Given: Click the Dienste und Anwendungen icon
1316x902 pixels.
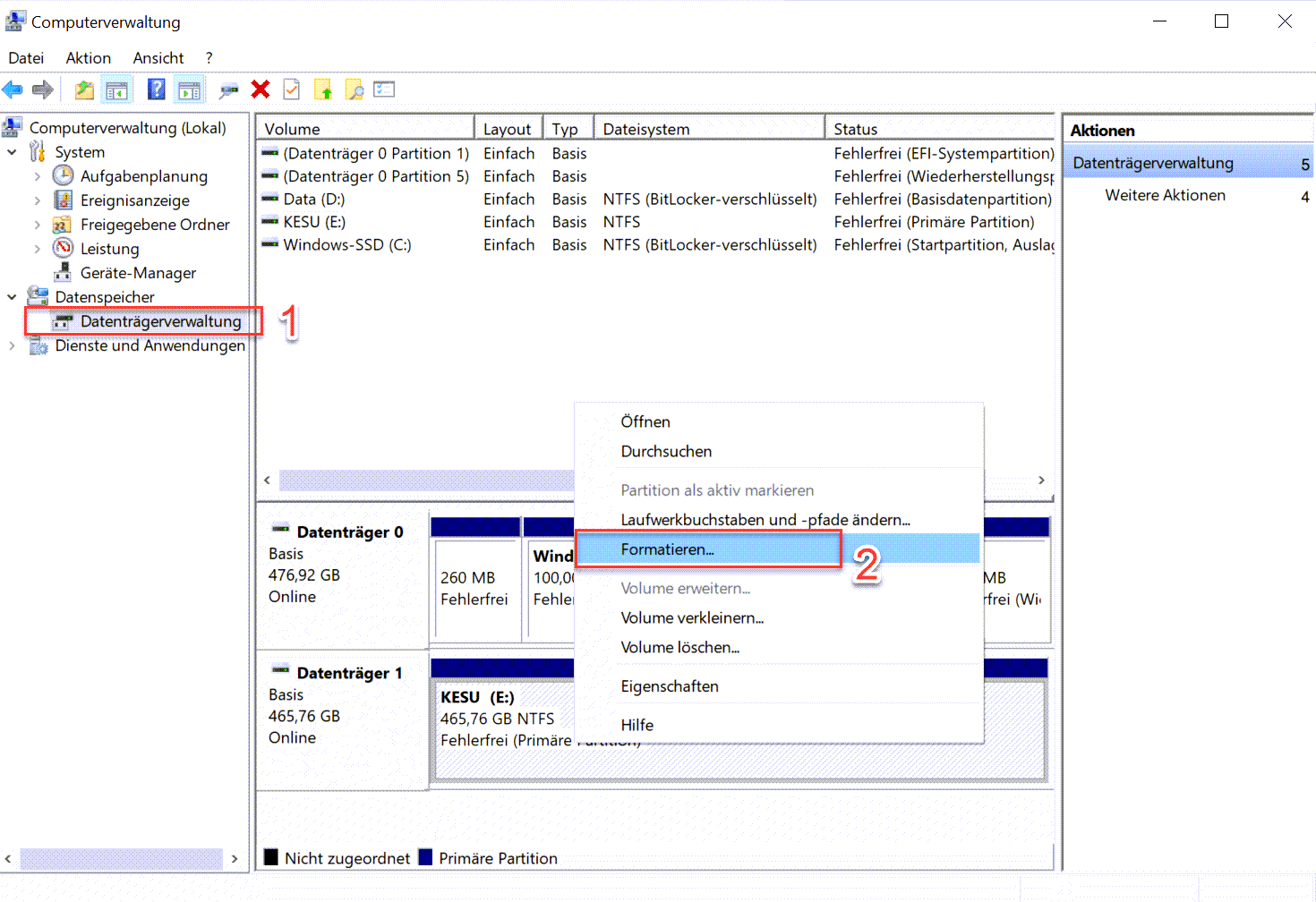Looking at the screenshot, I should (38, 345).
